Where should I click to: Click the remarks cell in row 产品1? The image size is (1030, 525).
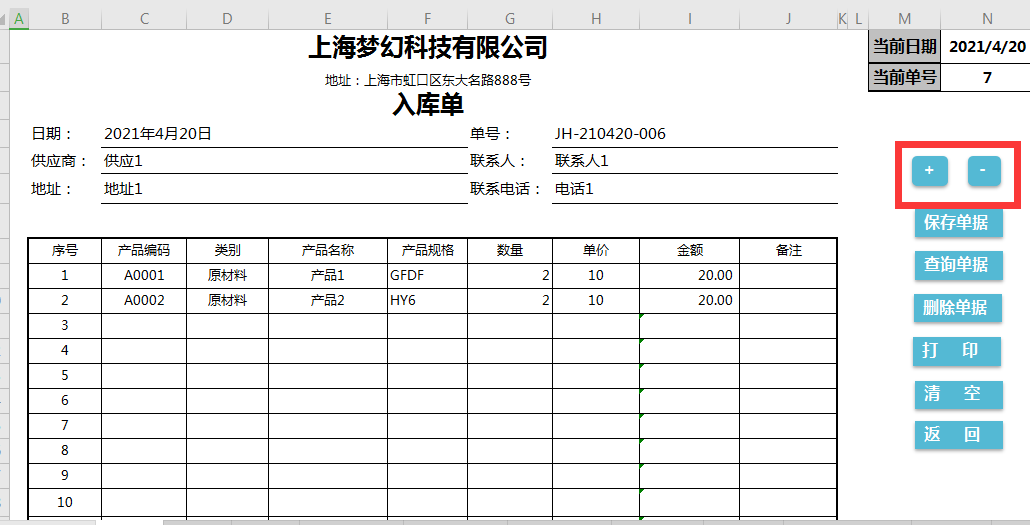coord(788,275)
